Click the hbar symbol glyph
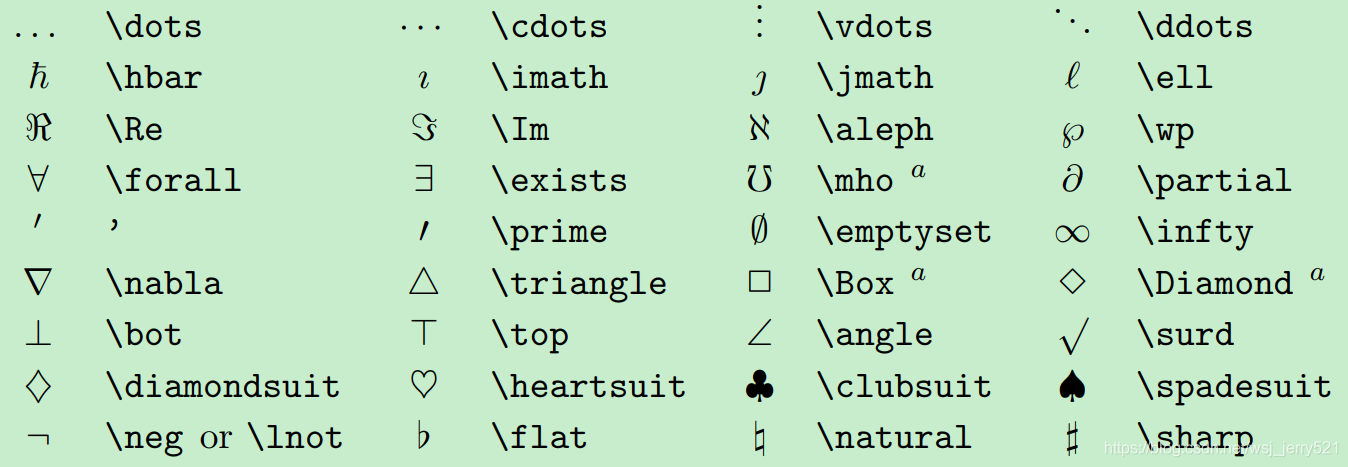This screenshot has width=1348, height=467. click(38, 78)
